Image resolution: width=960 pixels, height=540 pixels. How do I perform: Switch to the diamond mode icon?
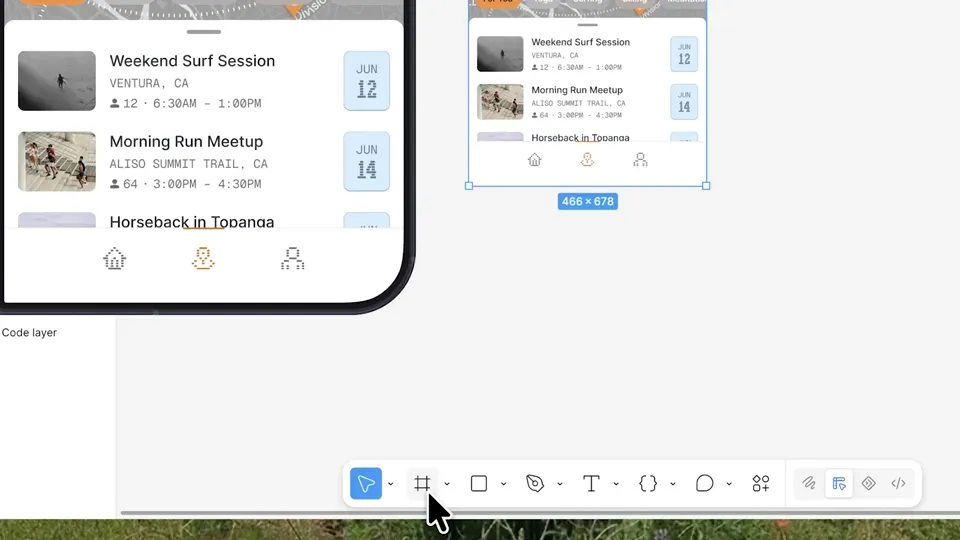click(868, 483)
